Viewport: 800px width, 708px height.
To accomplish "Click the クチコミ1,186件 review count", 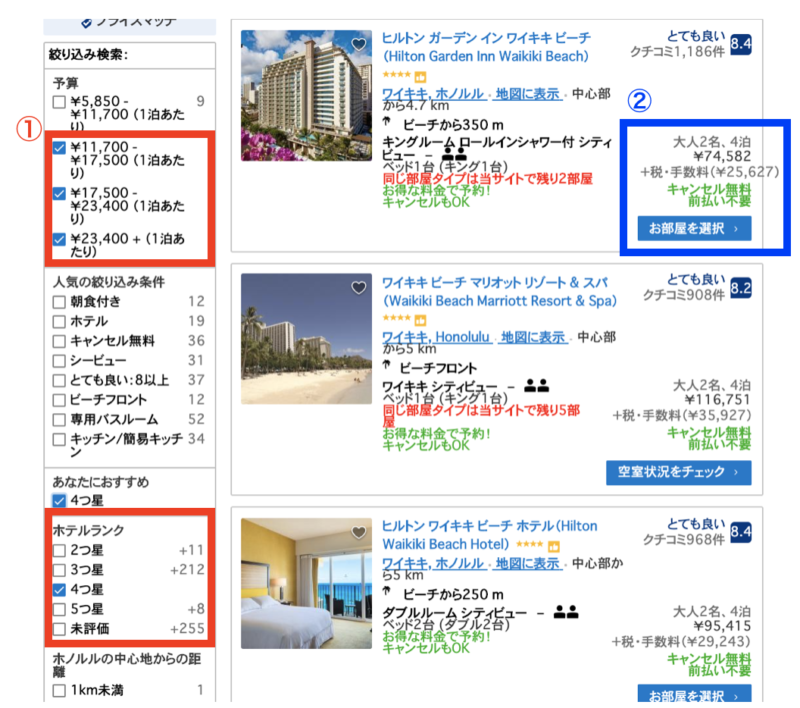I will (x=677, y=52).
